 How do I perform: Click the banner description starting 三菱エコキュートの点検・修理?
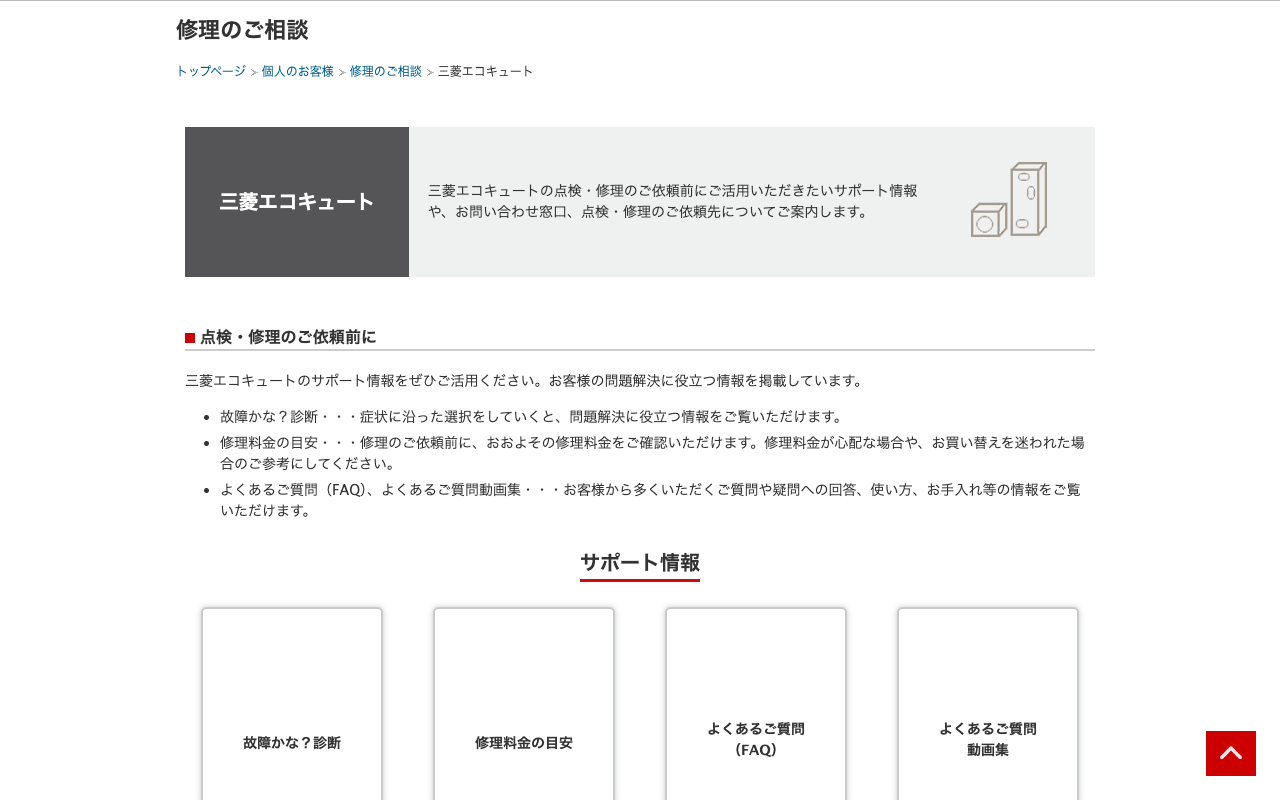click(x=673, y=201)
